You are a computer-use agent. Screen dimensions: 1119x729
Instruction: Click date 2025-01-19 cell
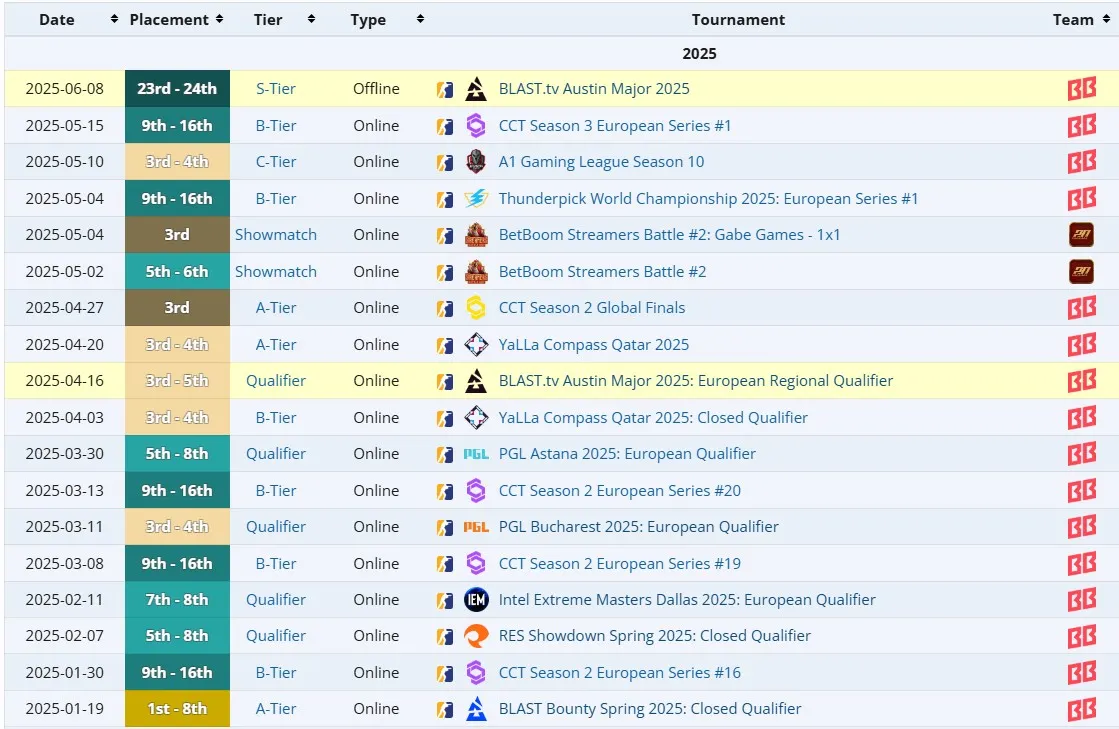[x=65, y=709]
